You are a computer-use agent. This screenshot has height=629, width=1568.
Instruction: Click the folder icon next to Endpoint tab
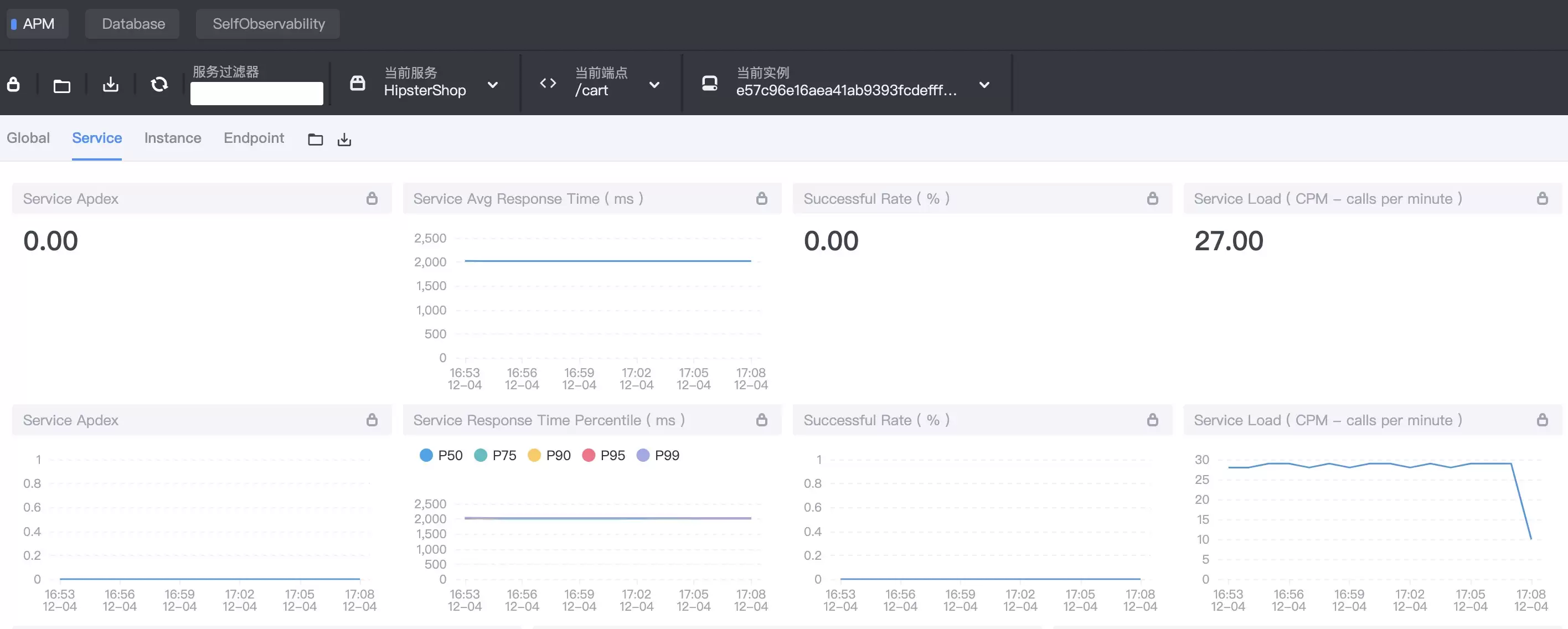point(315,140)
